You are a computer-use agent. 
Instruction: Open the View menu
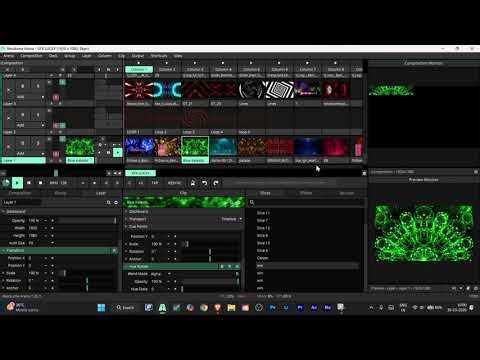pyautogui.click(x=178, y=56)
